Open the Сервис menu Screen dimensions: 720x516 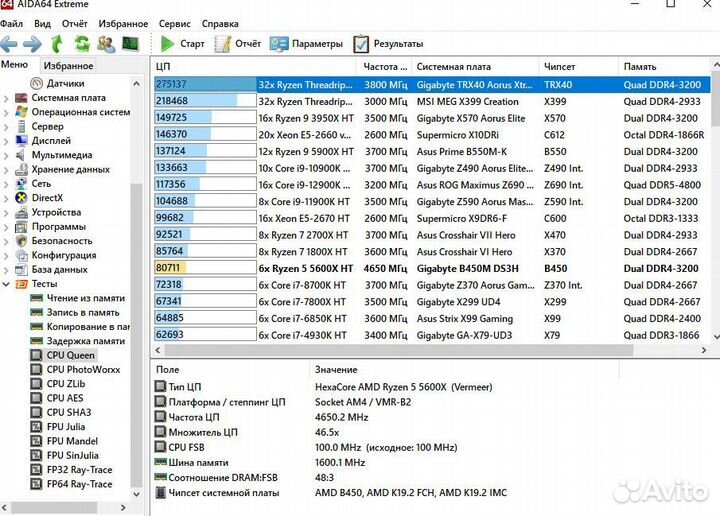click(x=175, y=23)
